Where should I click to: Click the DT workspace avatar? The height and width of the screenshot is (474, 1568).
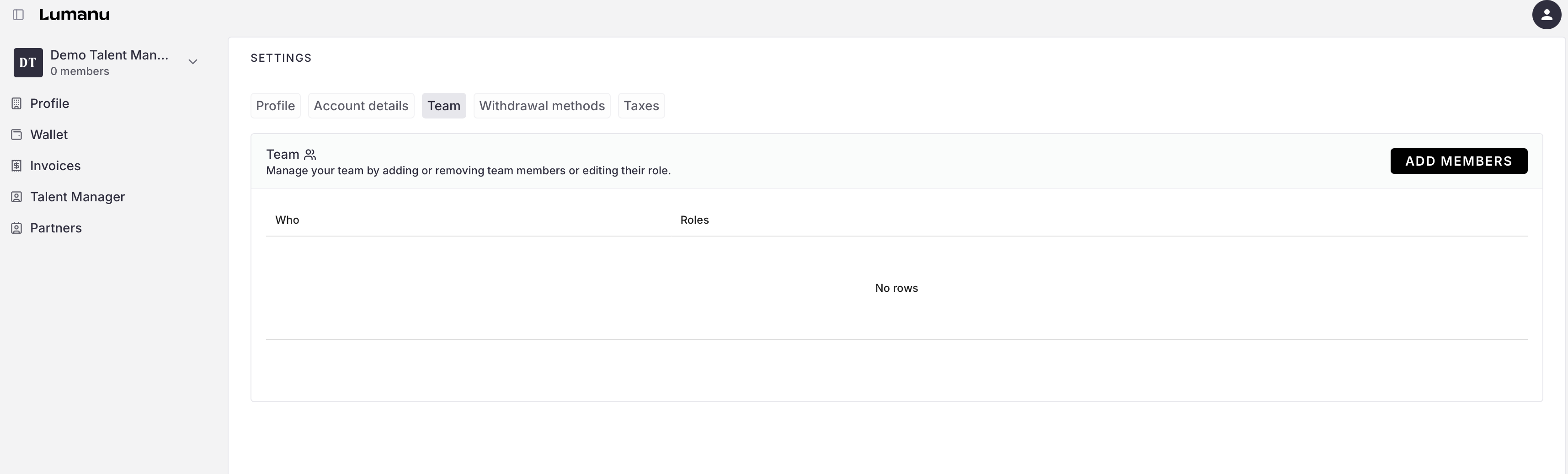[28, 63]
